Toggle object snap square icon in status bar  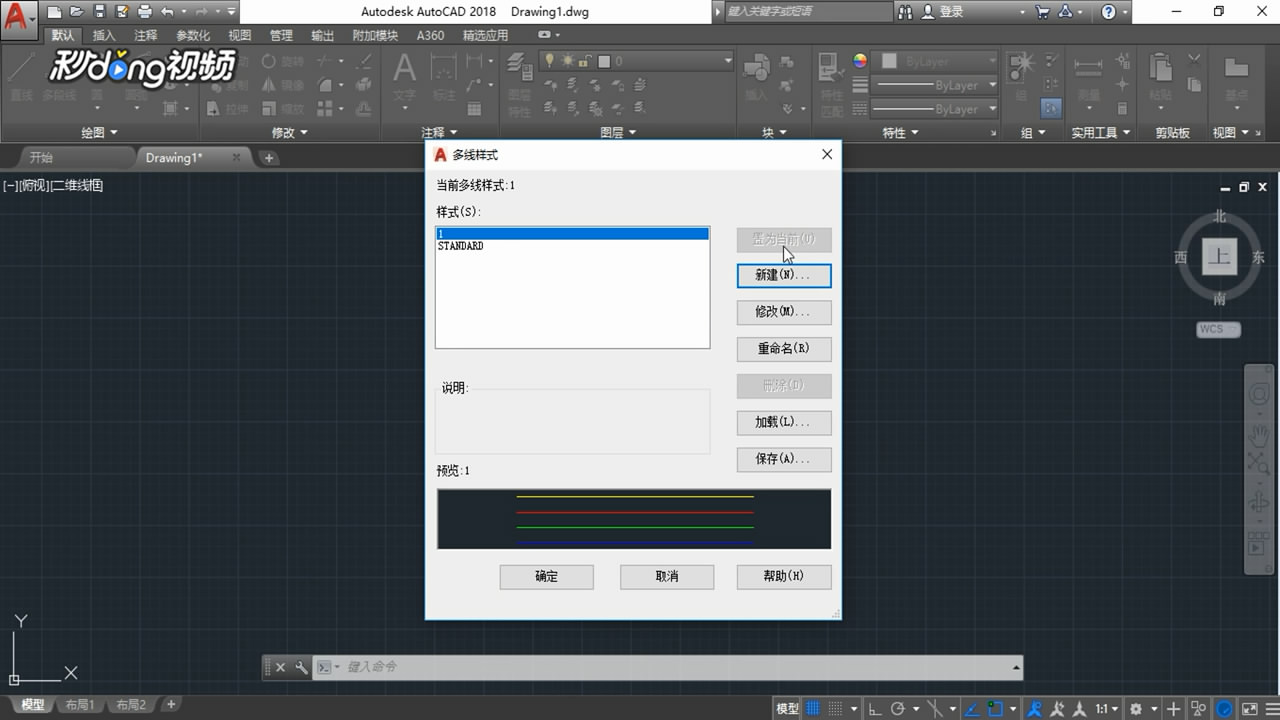tap(997, 709)
